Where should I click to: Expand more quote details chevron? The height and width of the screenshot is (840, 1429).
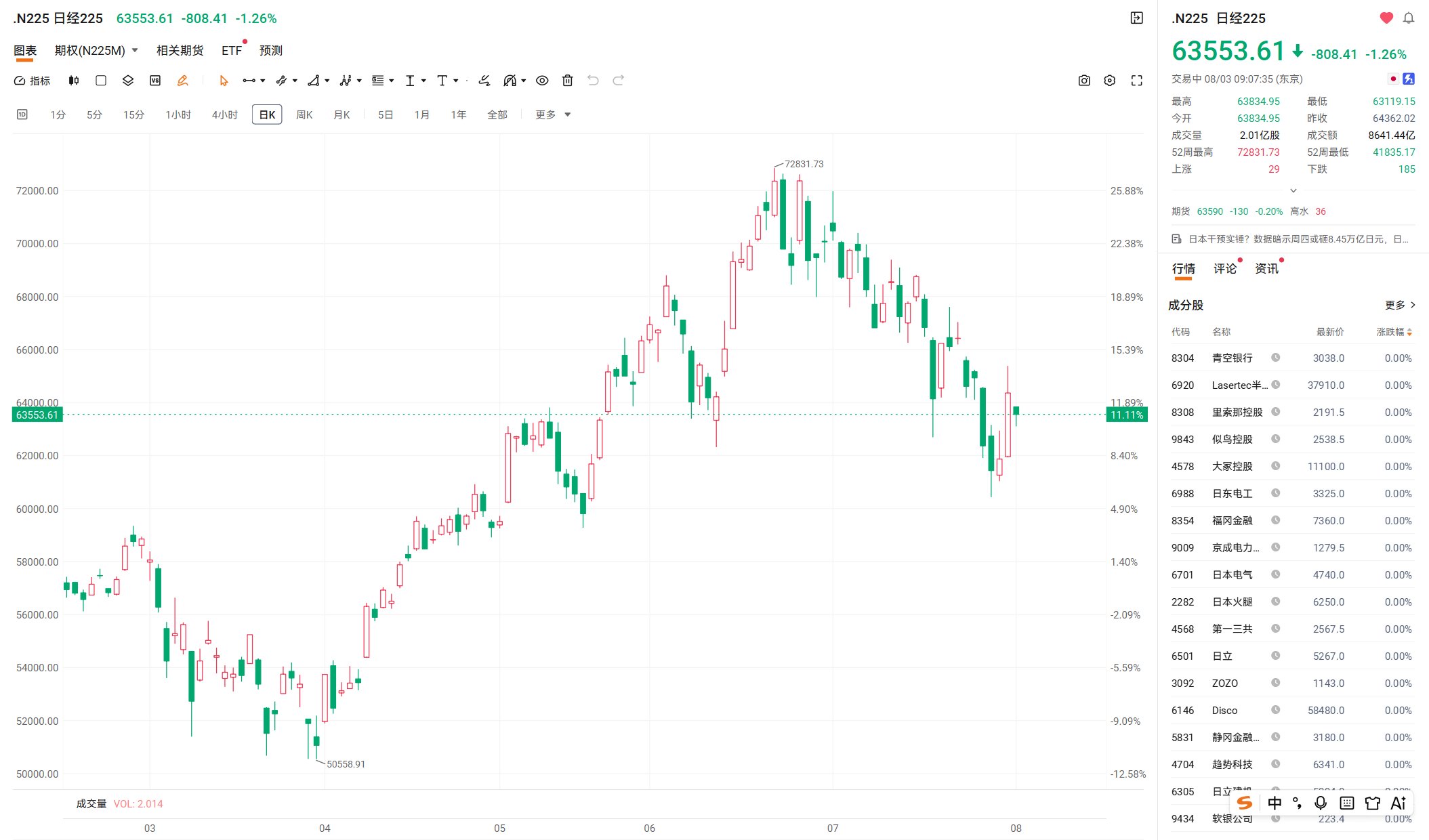(1293, 190)
